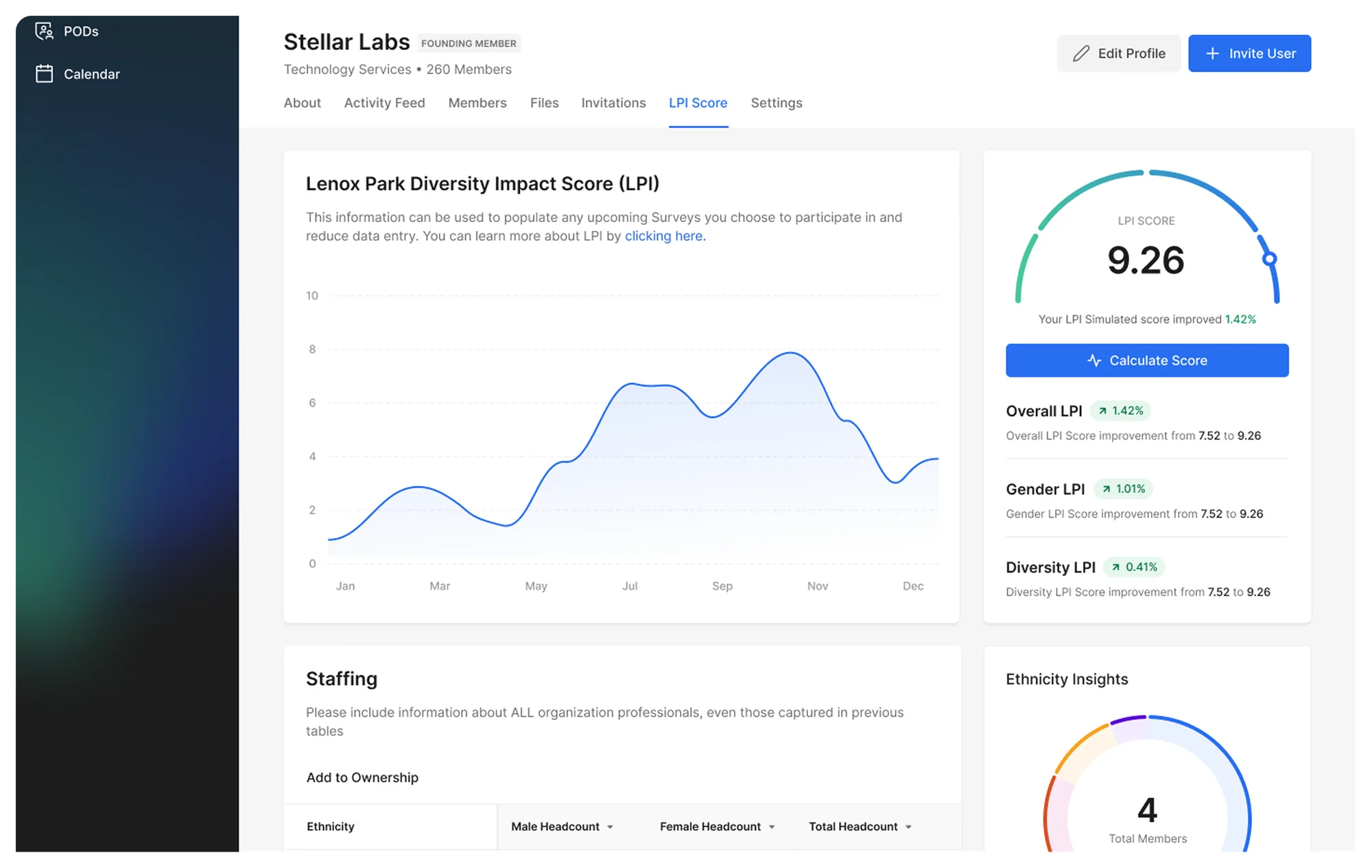Click the 'Nov' axis label
The height and width of the screenshot is (868, 1372).
(818, 586)
